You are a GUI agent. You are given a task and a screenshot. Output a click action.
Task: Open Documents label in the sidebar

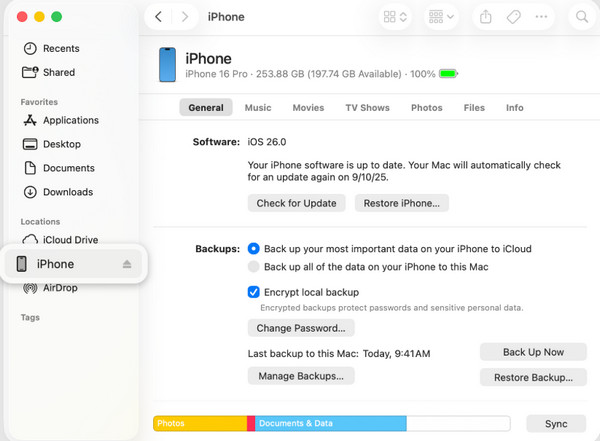tap(69, 168)
